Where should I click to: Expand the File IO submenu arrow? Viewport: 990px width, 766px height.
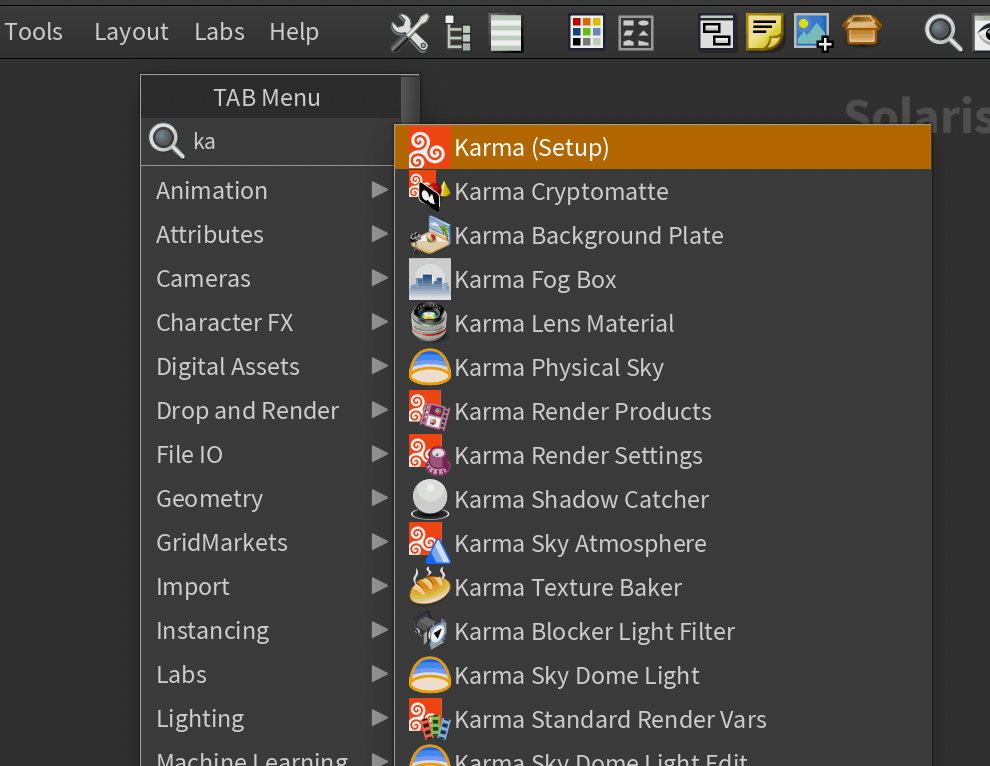379,454
